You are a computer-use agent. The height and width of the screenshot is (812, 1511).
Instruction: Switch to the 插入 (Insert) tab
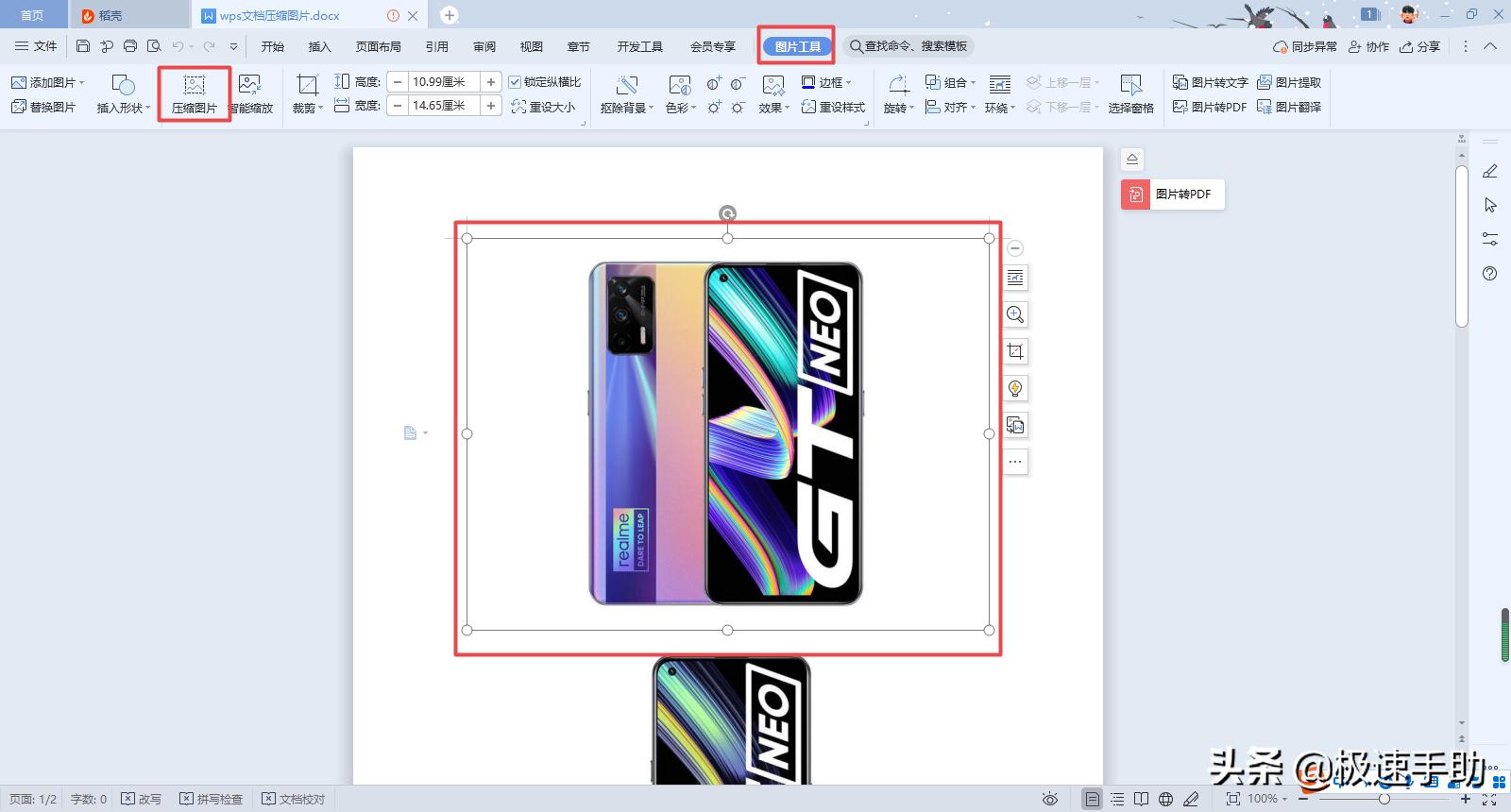tap(320, 46)
